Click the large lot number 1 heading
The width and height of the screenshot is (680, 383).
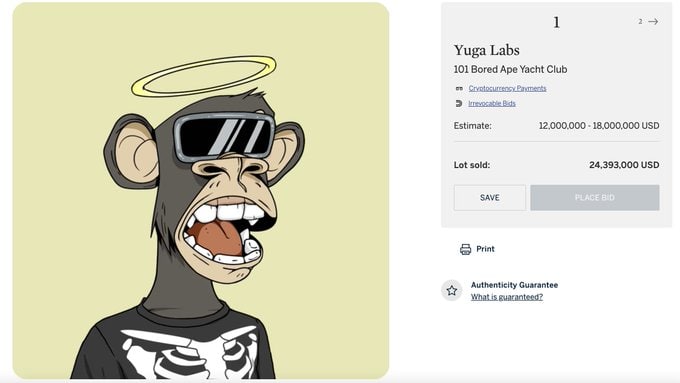point(556,22)
